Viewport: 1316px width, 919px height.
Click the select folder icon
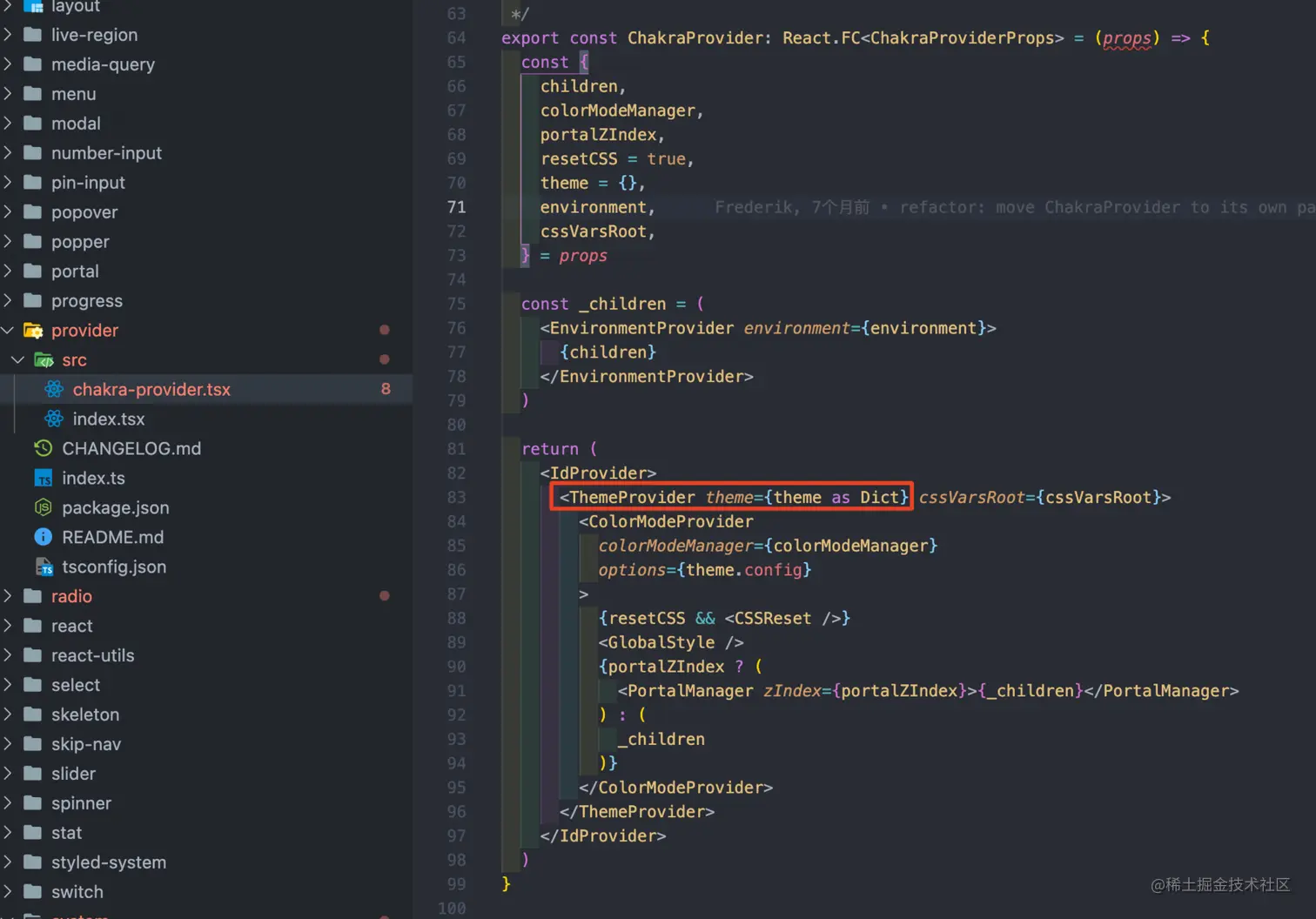33,686
